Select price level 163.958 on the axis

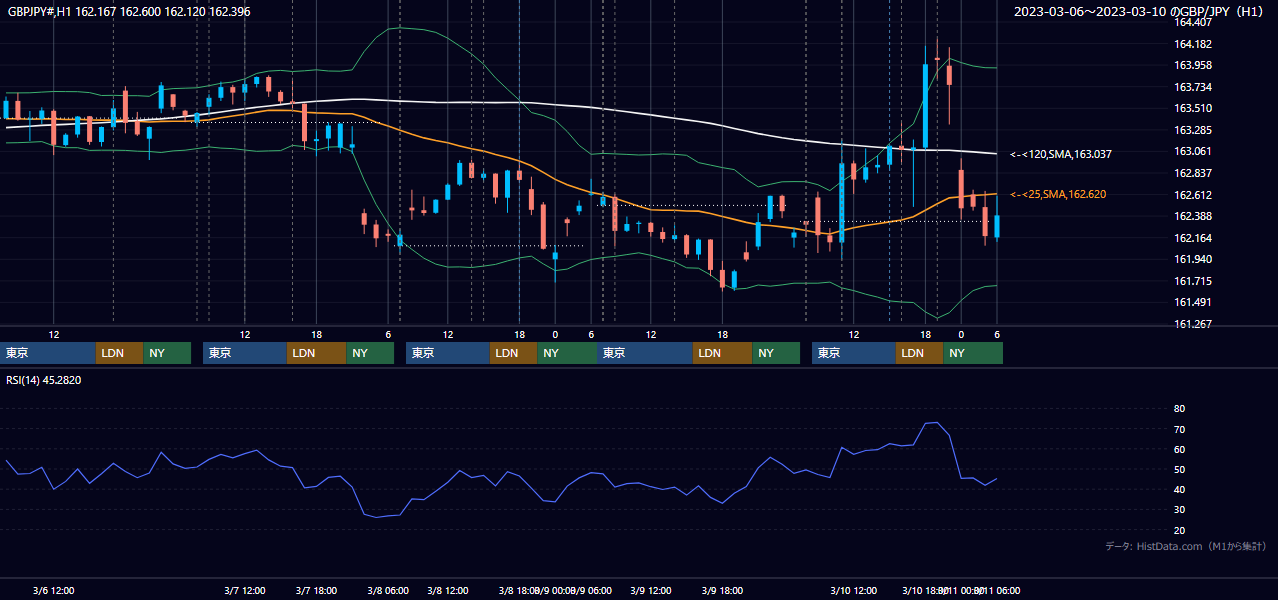click(x=1192, y=65)
